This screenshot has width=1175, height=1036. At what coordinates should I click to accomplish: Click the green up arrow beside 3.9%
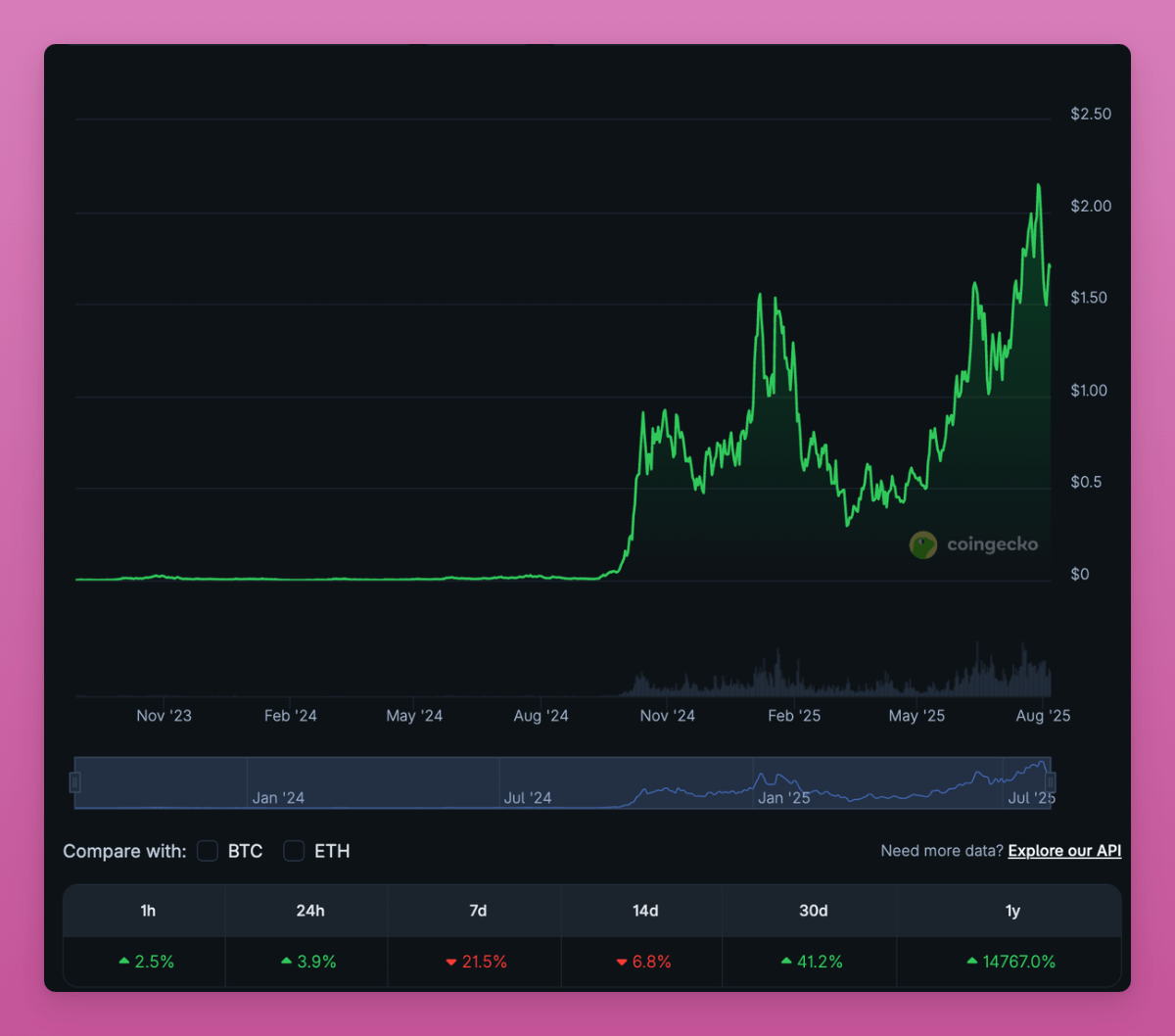[x=285, y=962]
